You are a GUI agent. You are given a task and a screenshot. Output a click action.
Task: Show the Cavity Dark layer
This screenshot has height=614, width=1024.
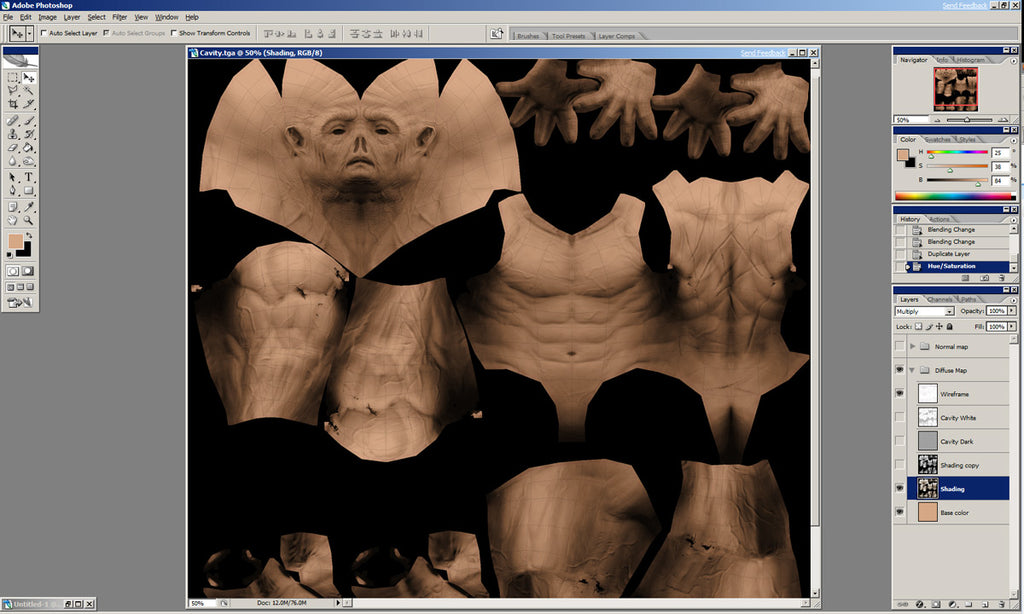tap(898, 441)
